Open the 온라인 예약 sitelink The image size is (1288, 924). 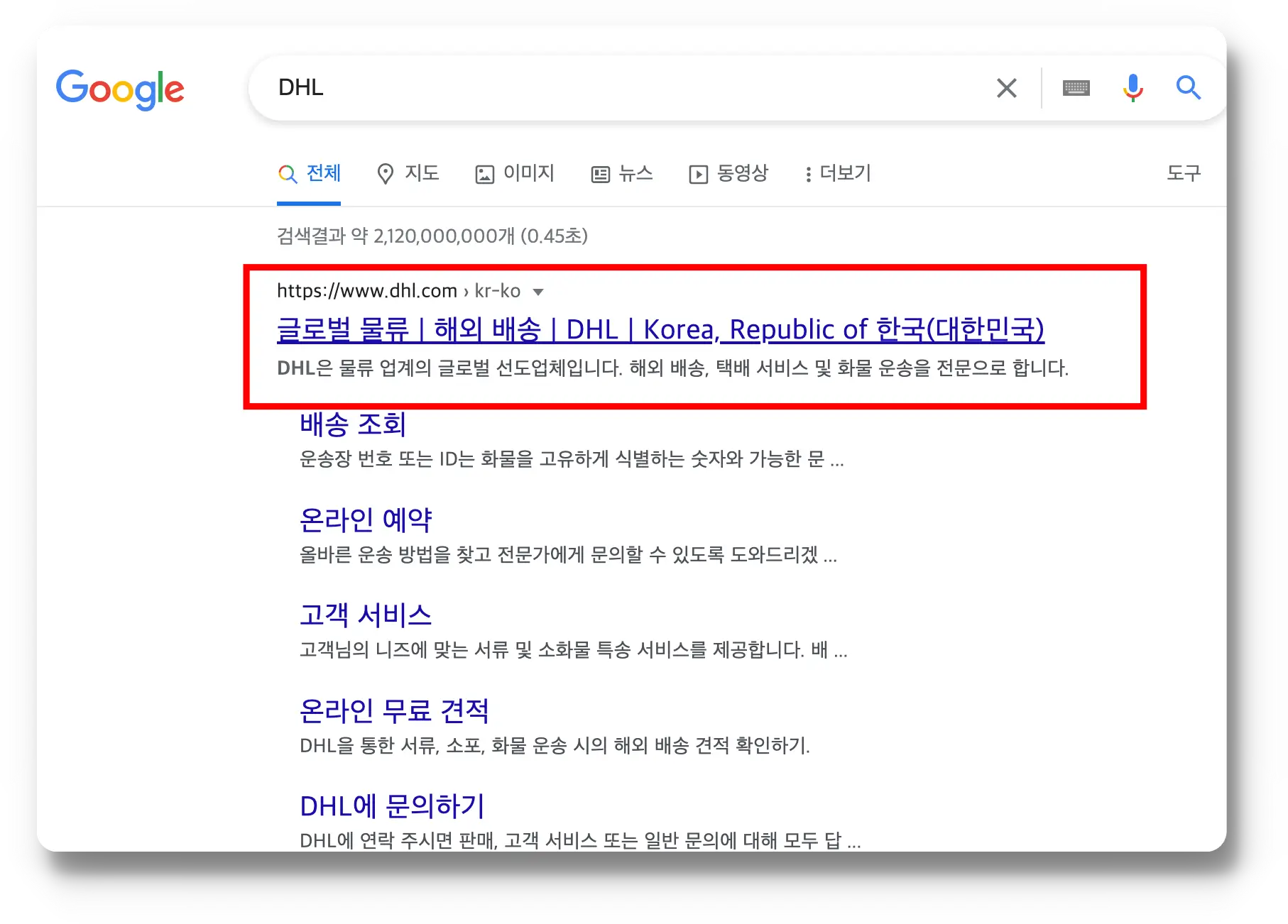click(x=366, y=520)
